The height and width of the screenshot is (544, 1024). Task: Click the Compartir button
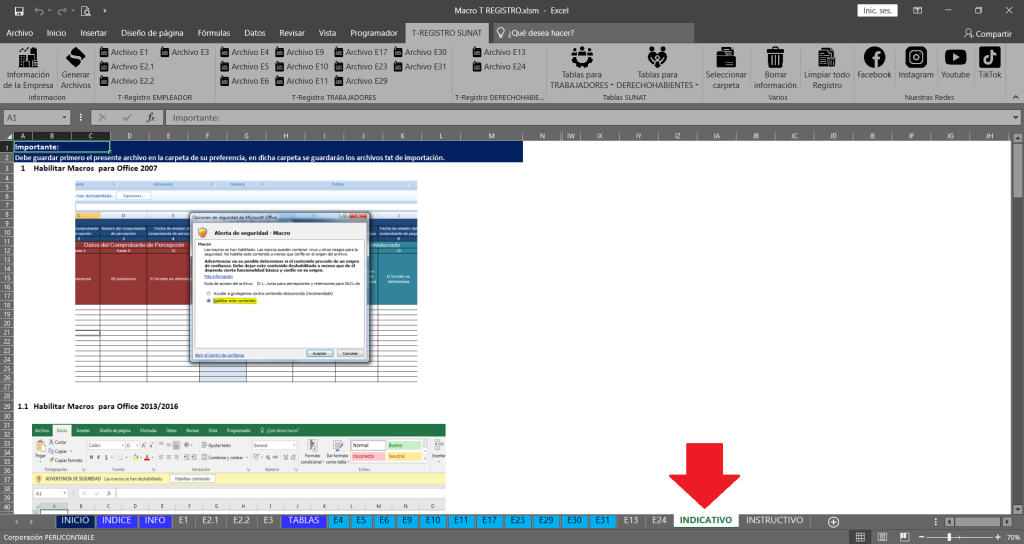987,33
